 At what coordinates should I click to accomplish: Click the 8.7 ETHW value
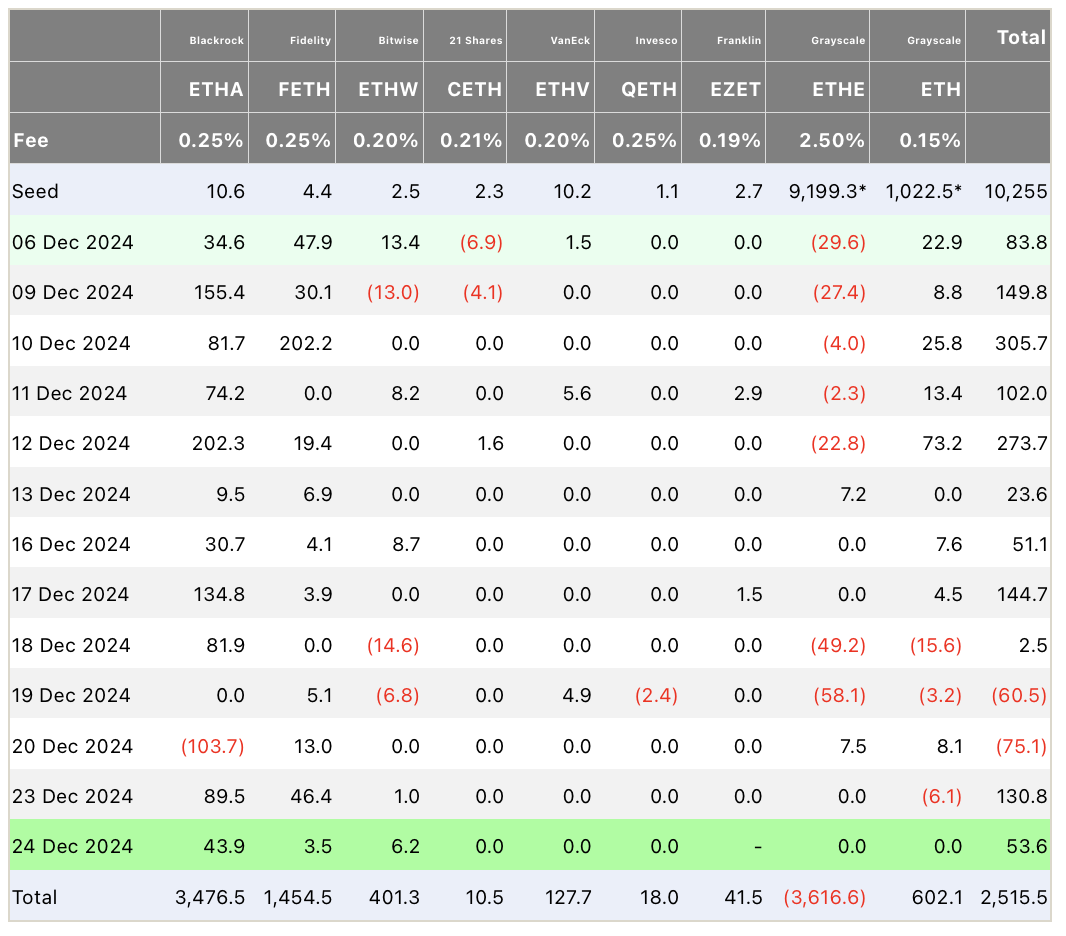[406, 544]
